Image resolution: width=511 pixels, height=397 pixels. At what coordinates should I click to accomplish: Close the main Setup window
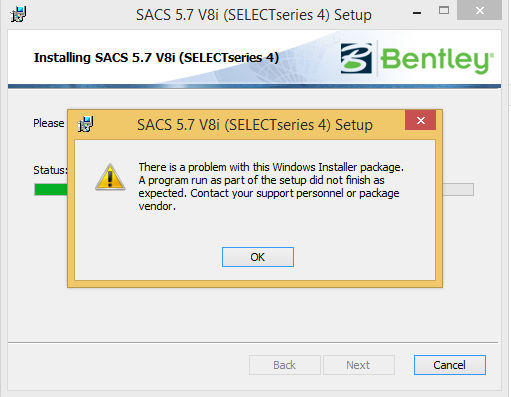[479, 10]
